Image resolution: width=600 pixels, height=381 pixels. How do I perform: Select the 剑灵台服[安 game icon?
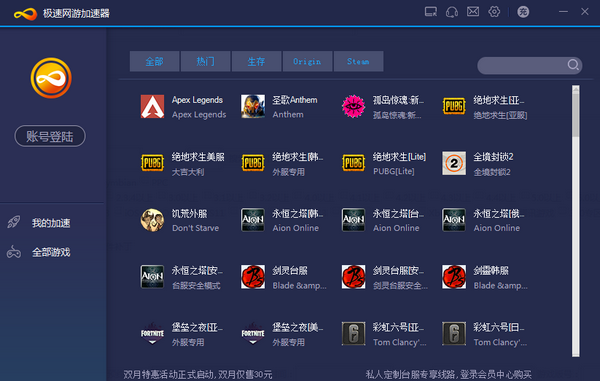coord(353,277)
